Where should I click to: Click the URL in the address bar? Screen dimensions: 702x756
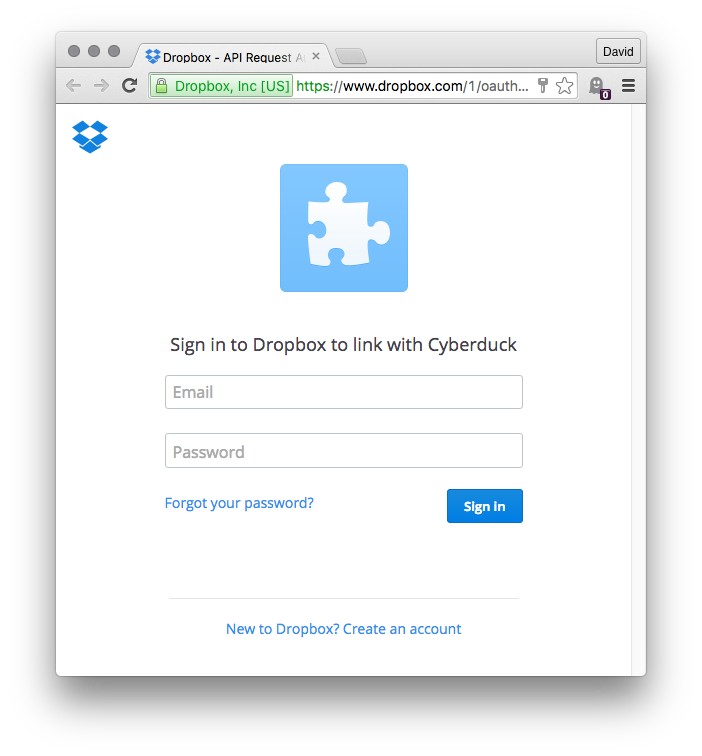(x=412, y=86)
